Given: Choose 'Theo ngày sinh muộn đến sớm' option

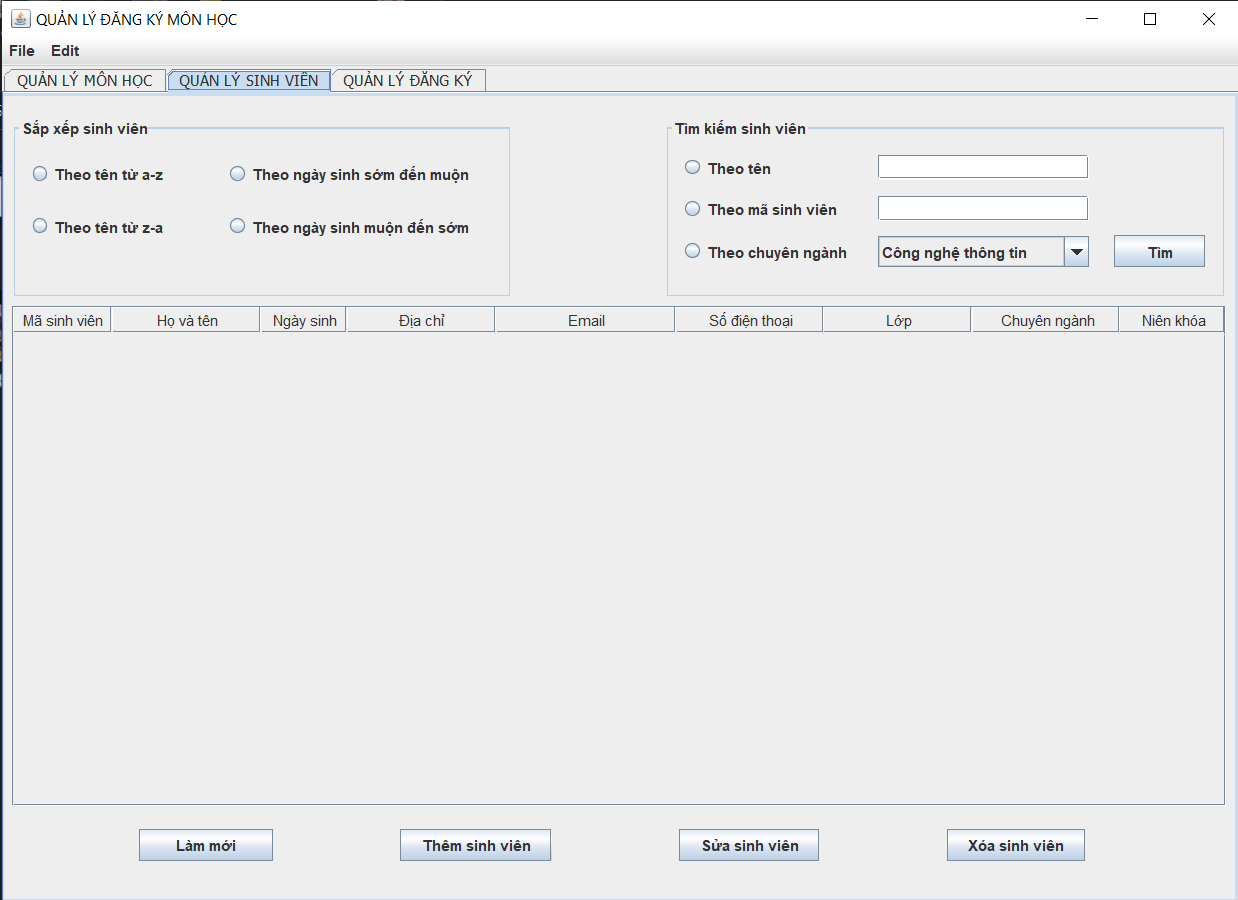Looking at the screenshot, I should point(238,227).
